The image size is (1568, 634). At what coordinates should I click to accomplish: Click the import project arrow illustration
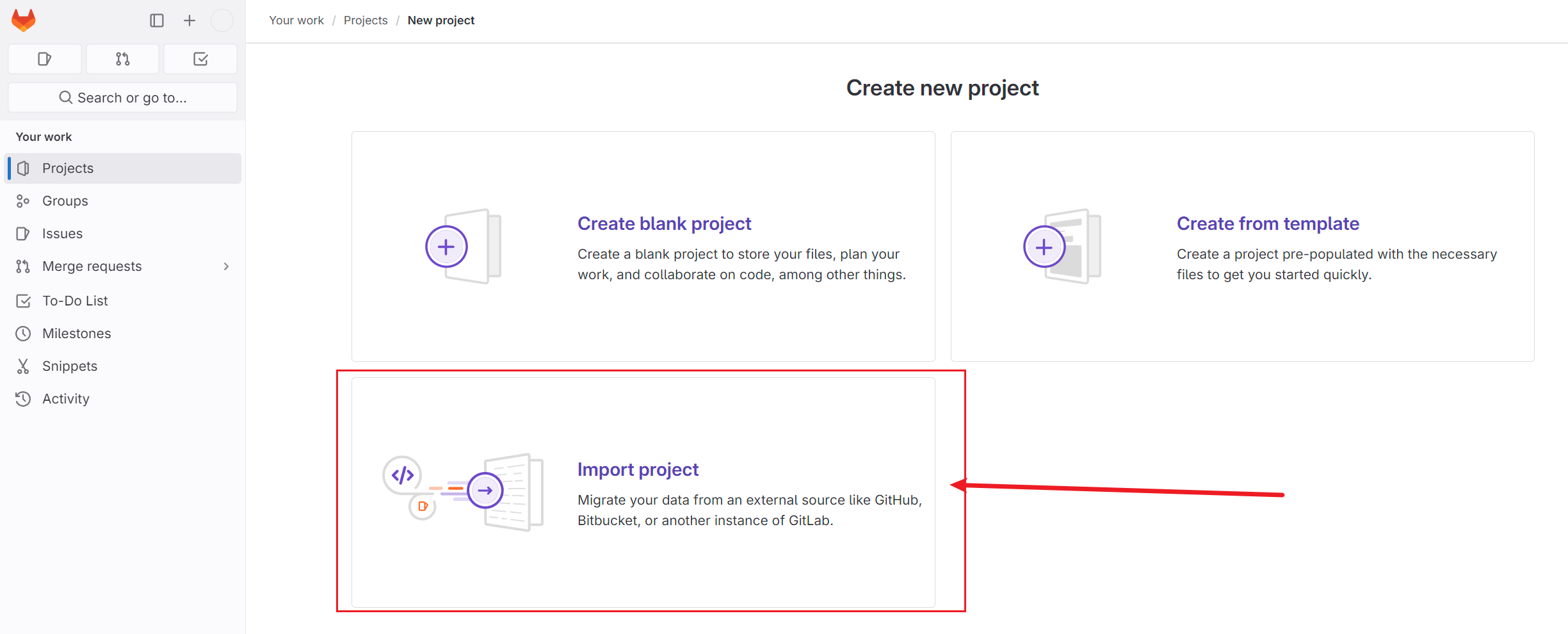[485, 491]
